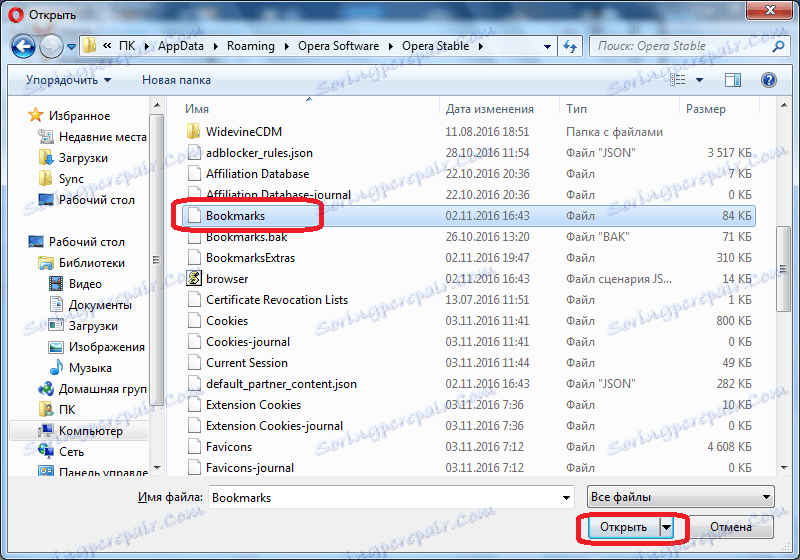Click file list scrollbar down arrow
The height and width of the screenshot is (560, 800).
click(x=783, y=467)
